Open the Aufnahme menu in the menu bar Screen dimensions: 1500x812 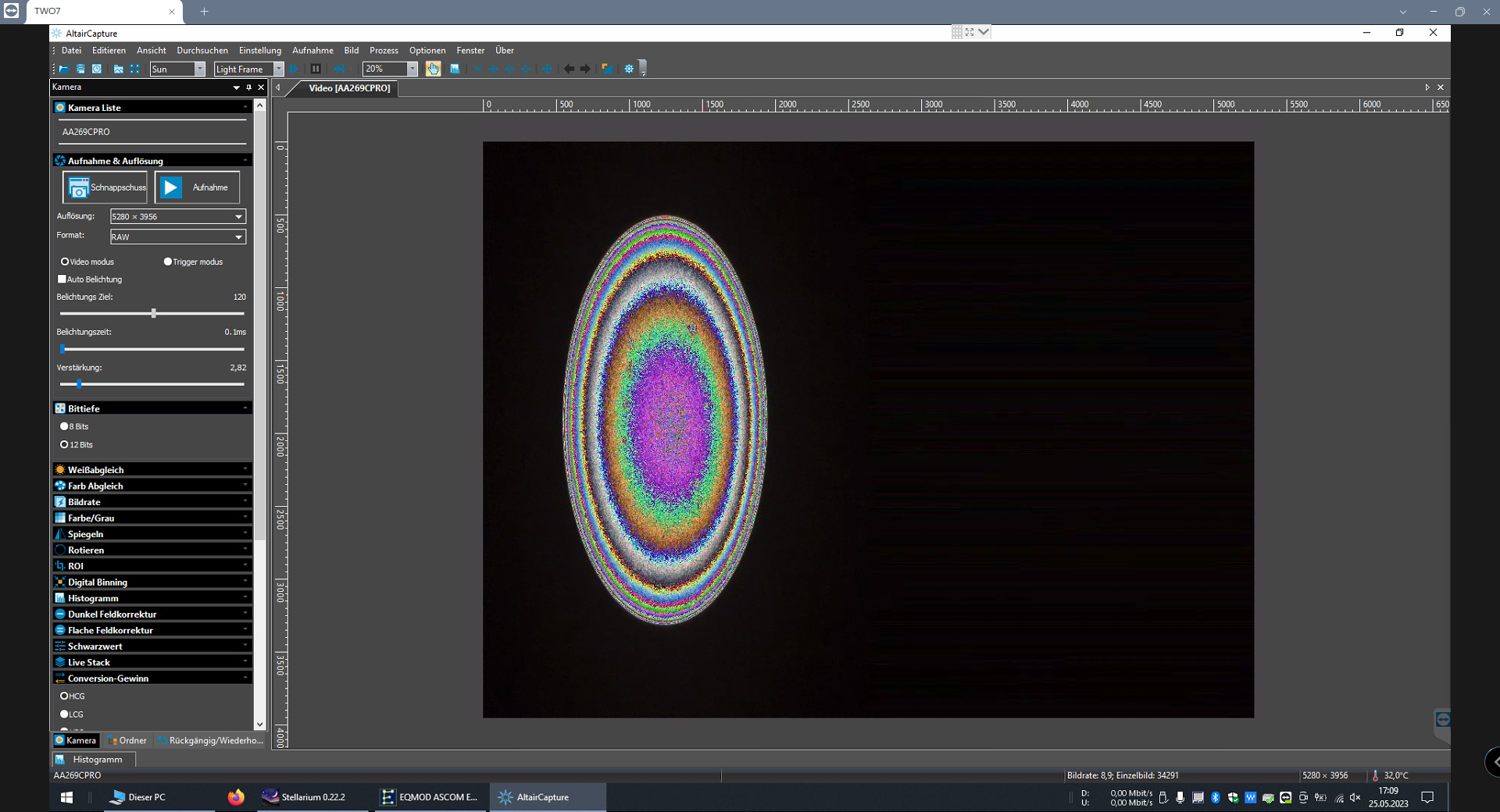click(x=312, y=50)
